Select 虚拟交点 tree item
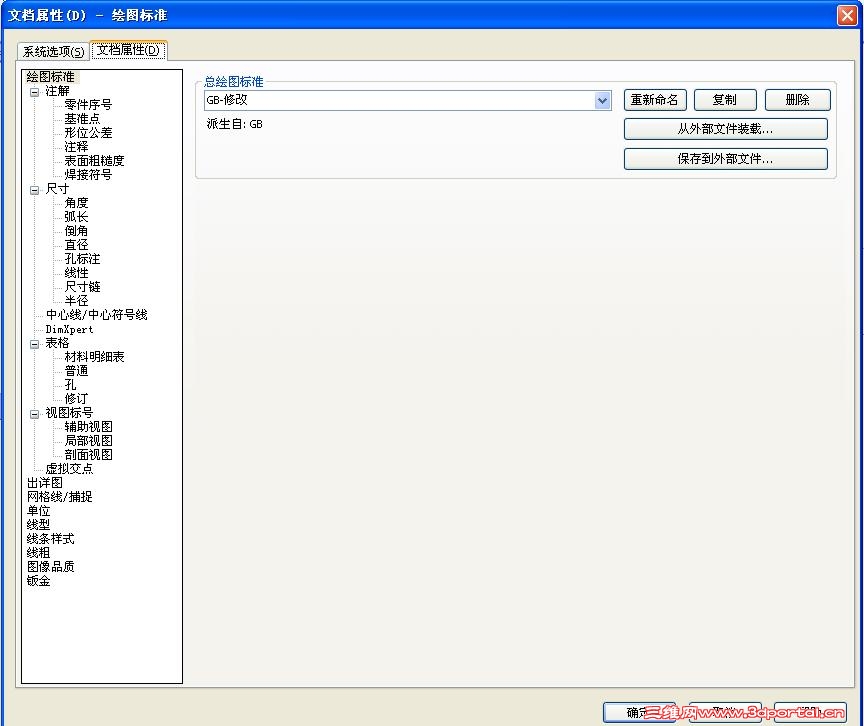This screenshot has width=864, height=726. (x=69, y=469)
